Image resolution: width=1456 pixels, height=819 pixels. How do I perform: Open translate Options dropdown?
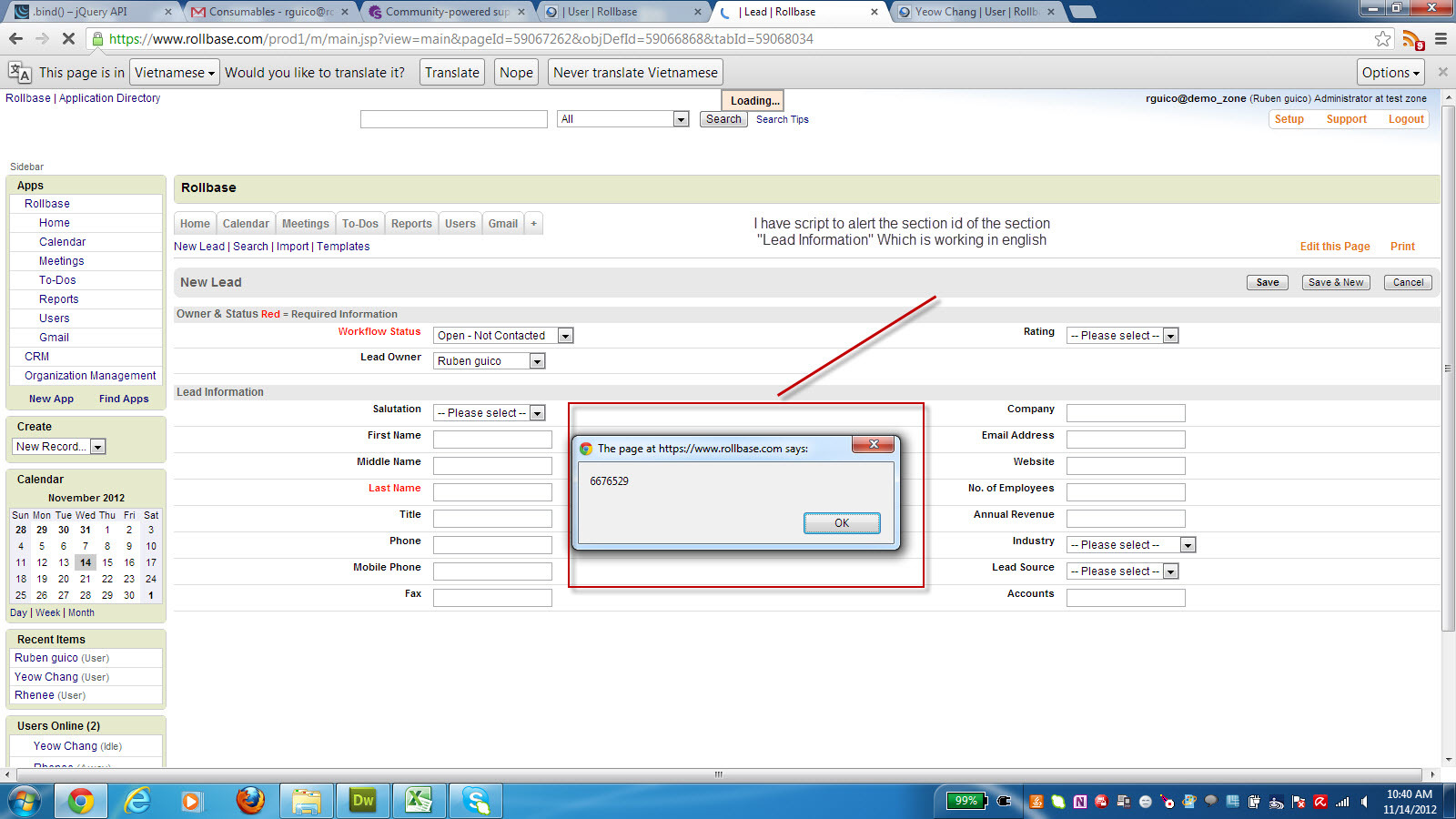pos(1390,73)
